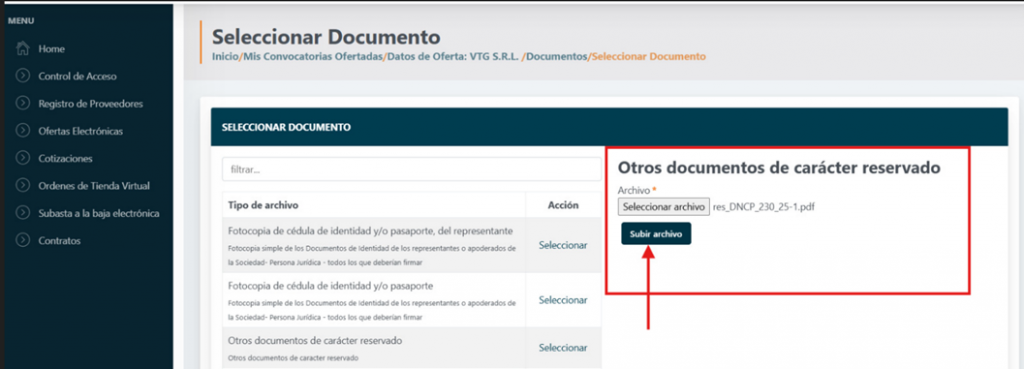This screenshot has height=369, width=1024.
Task: Click current breadcrumb Seleccionar Documento
Action: (x=648, y=57)
